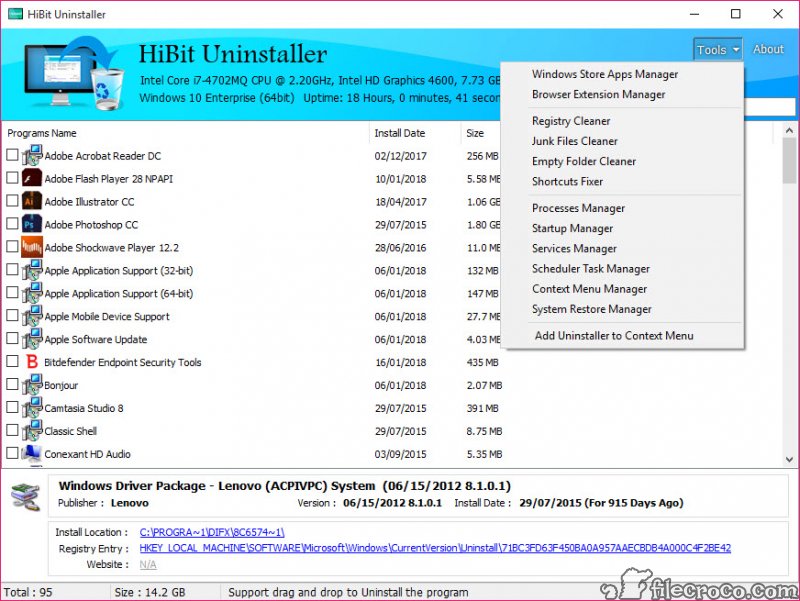Open the About page

coord(768,49)
